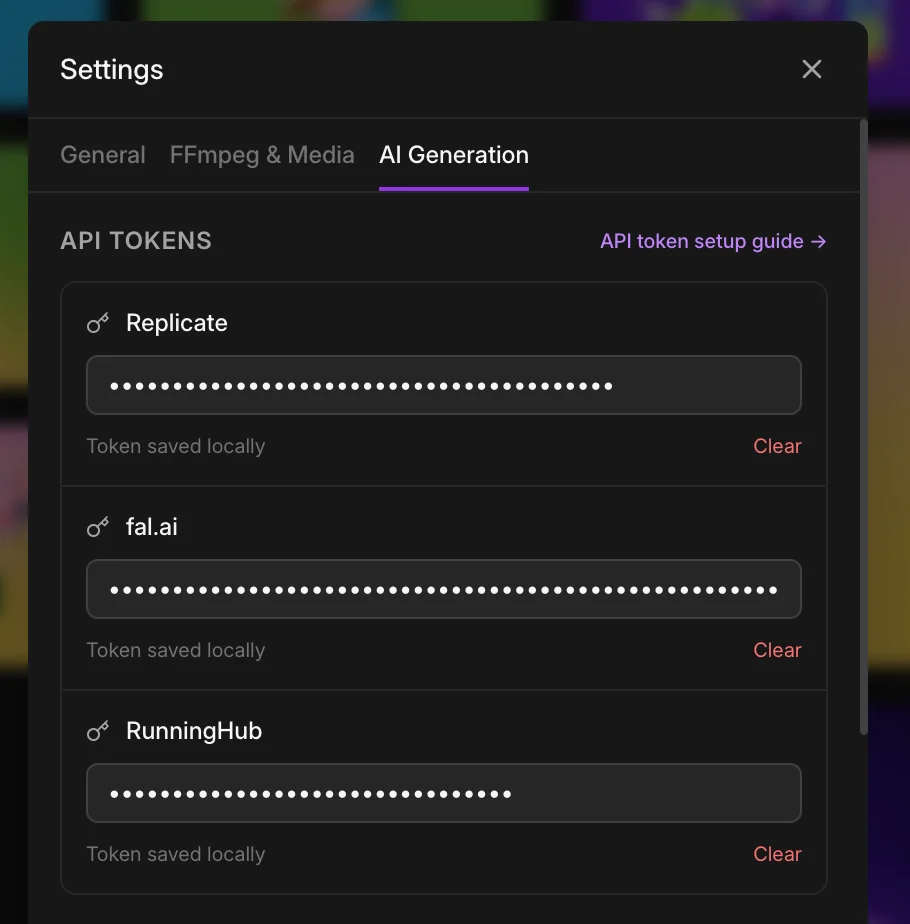910x924 pixels.
Task: Click the Replicate provider label
Action: 177,323
